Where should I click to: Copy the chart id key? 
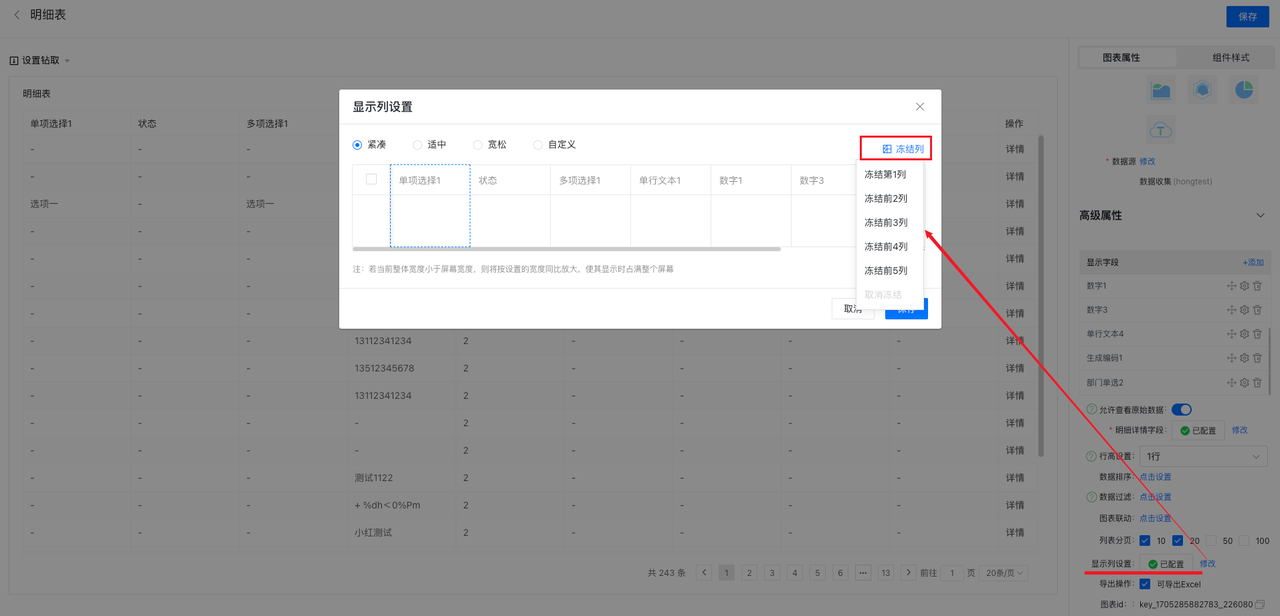coord(1260,605)
